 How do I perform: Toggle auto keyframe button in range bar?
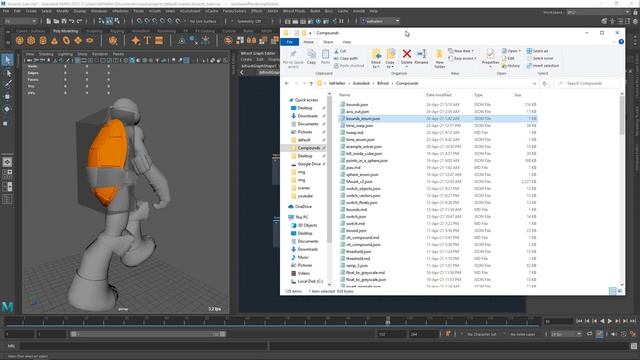pyautogui.click(x=599, y=334)
